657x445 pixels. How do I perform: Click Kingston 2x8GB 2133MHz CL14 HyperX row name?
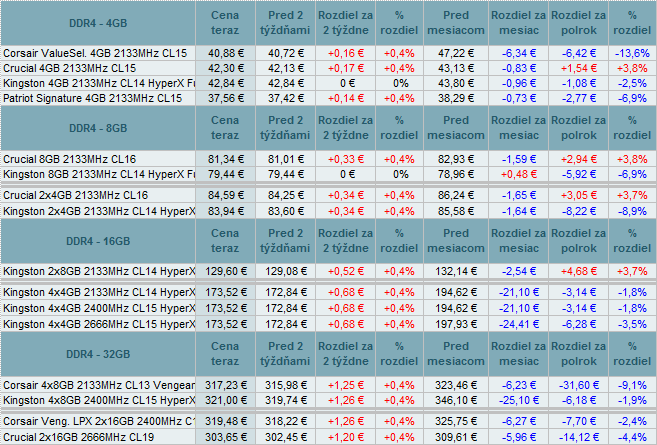(x=99, y=272)
